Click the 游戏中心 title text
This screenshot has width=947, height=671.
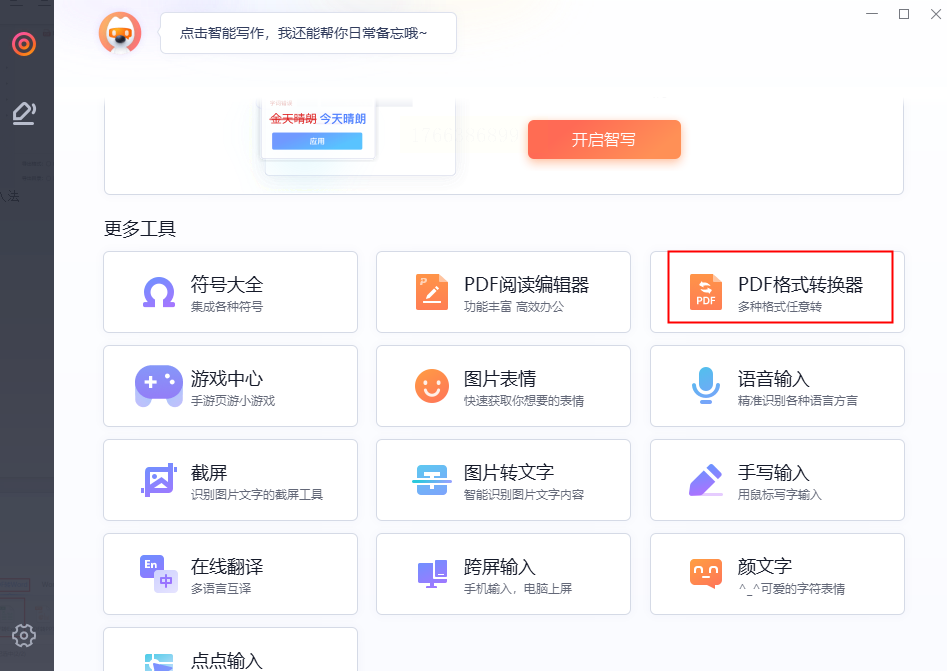(x=227, y=379)
